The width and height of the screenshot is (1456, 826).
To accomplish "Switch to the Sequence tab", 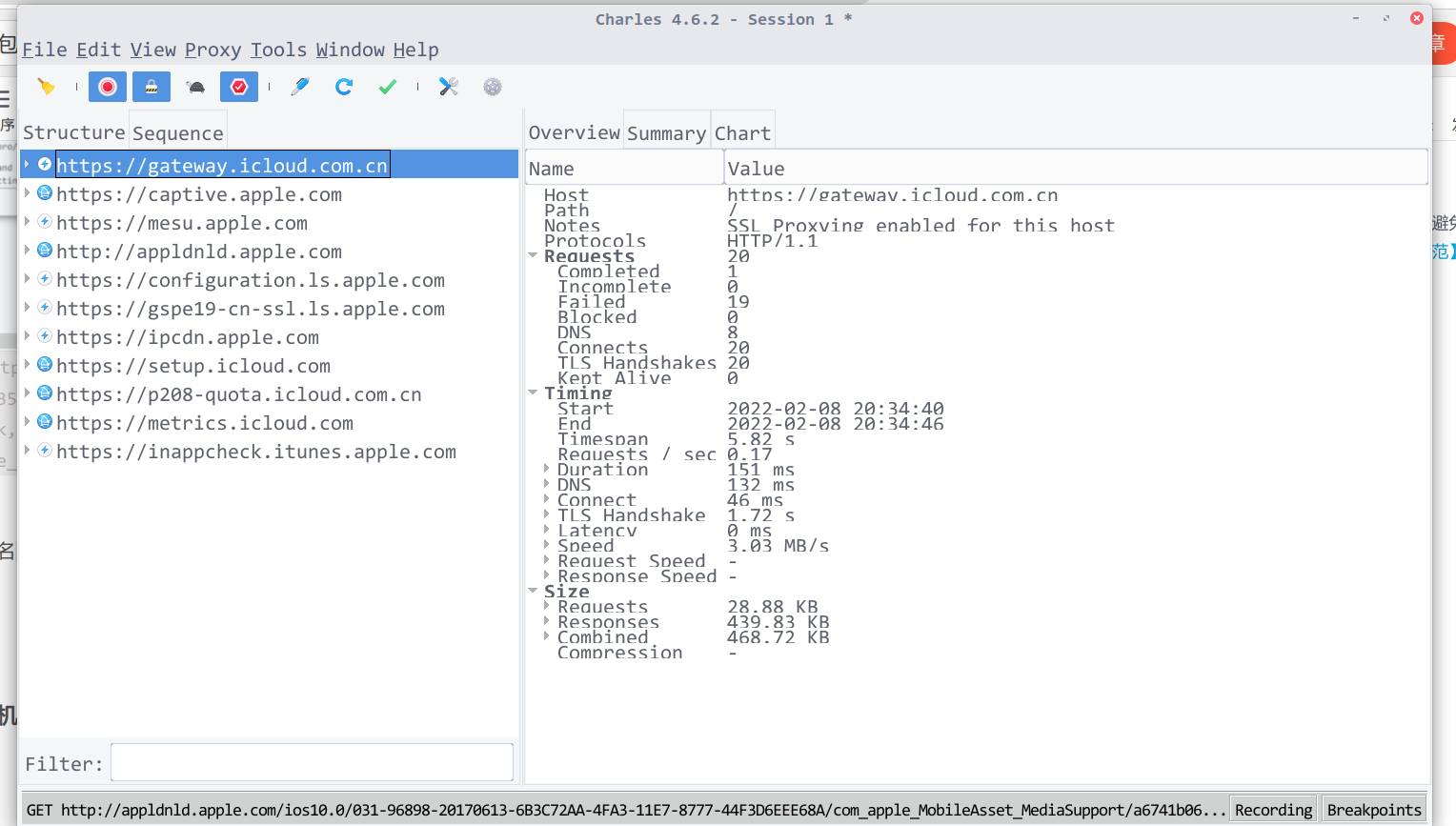I will [178, 132].
